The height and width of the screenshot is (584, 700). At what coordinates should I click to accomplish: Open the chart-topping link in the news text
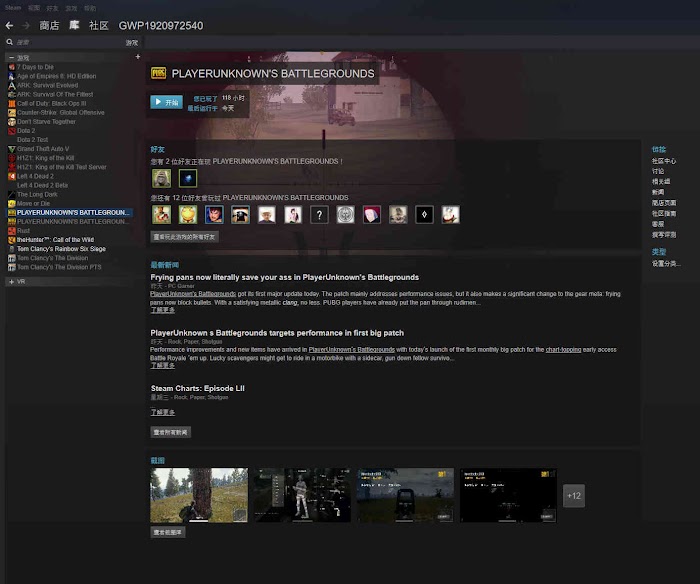tap(563, 350)
